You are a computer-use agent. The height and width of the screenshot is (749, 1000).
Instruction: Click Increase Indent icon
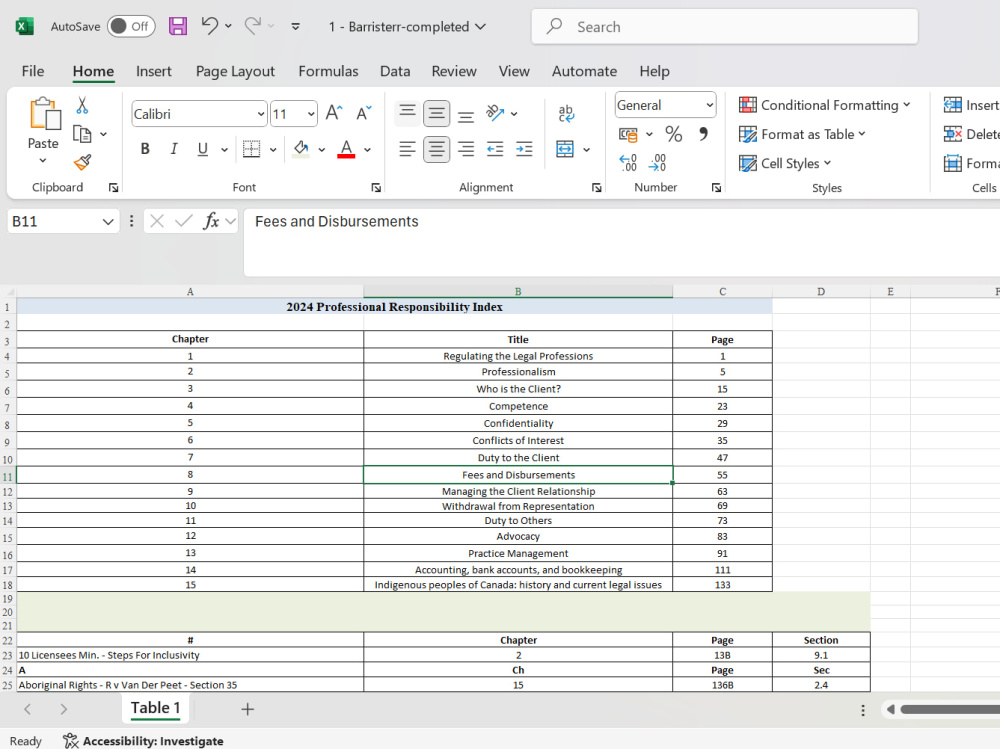click(524, 149)
